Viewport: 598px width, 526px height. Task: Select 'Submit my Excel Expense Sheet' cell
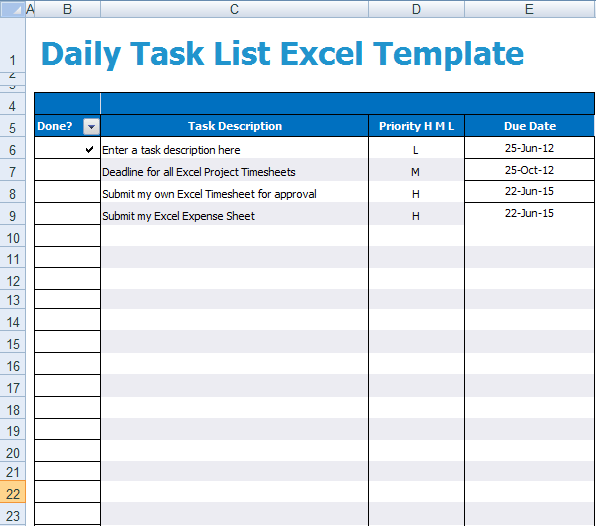click(x=235, y=214)
